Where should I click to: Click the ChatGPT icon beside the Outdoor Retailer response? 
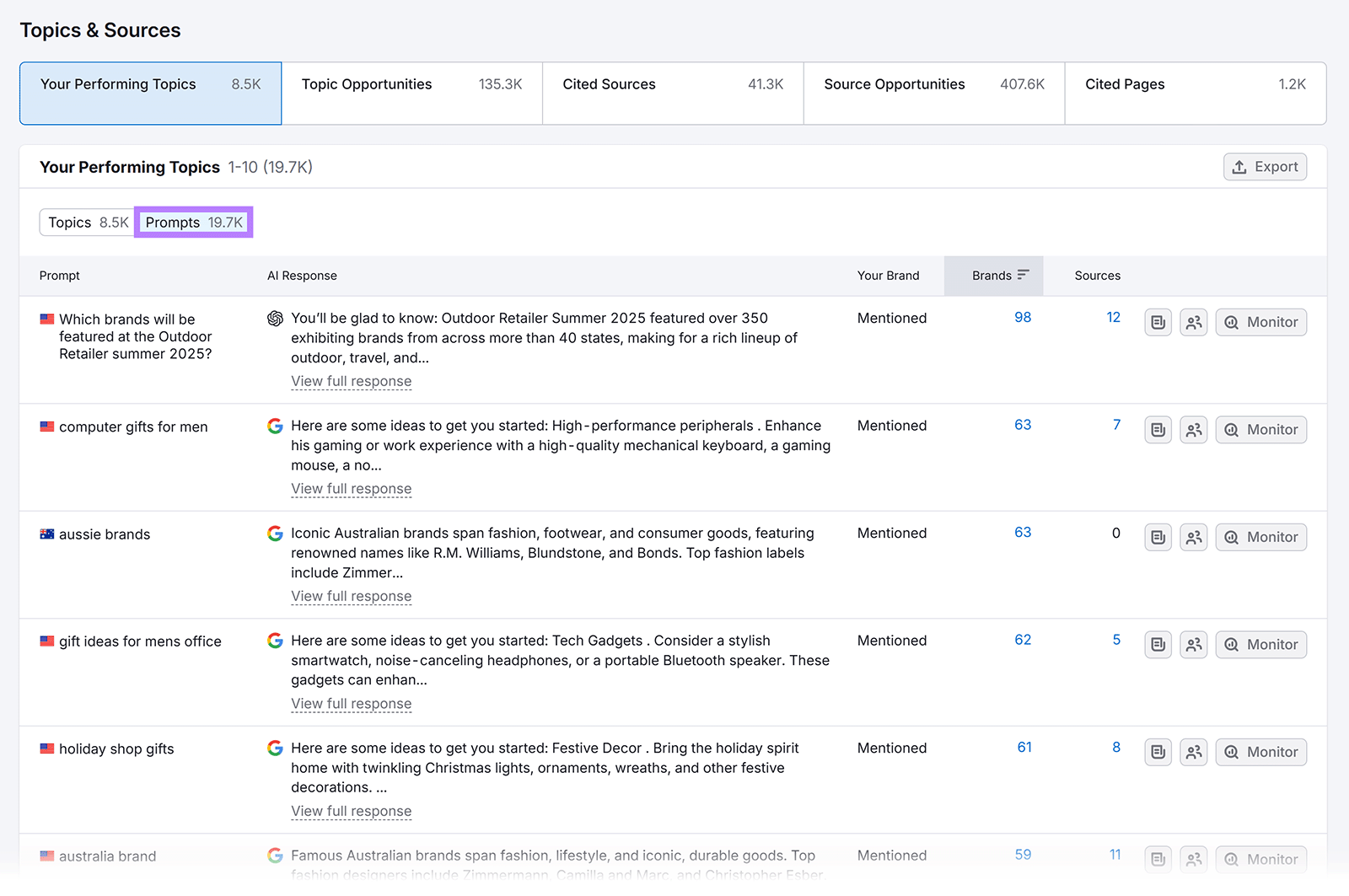point(274,319)
